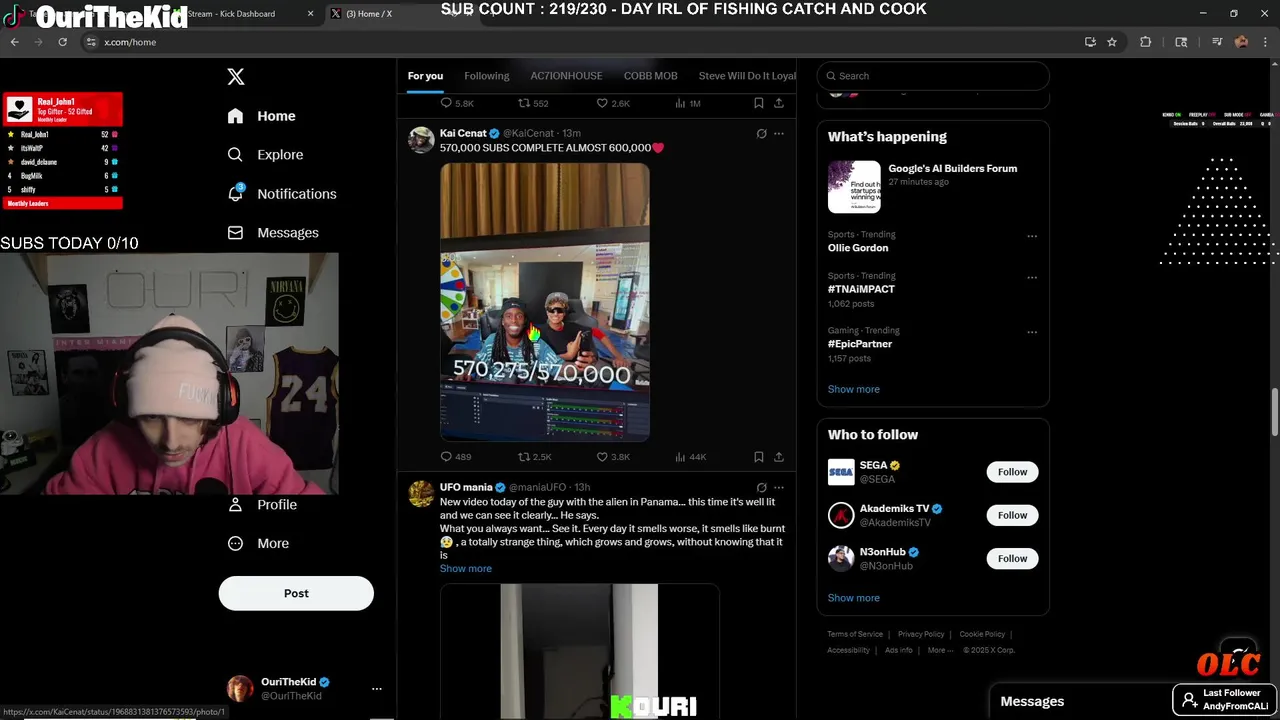Viewport: 1280px width, 720px height.
Task: Follow the SEGA account
Action: [1012, 472]
